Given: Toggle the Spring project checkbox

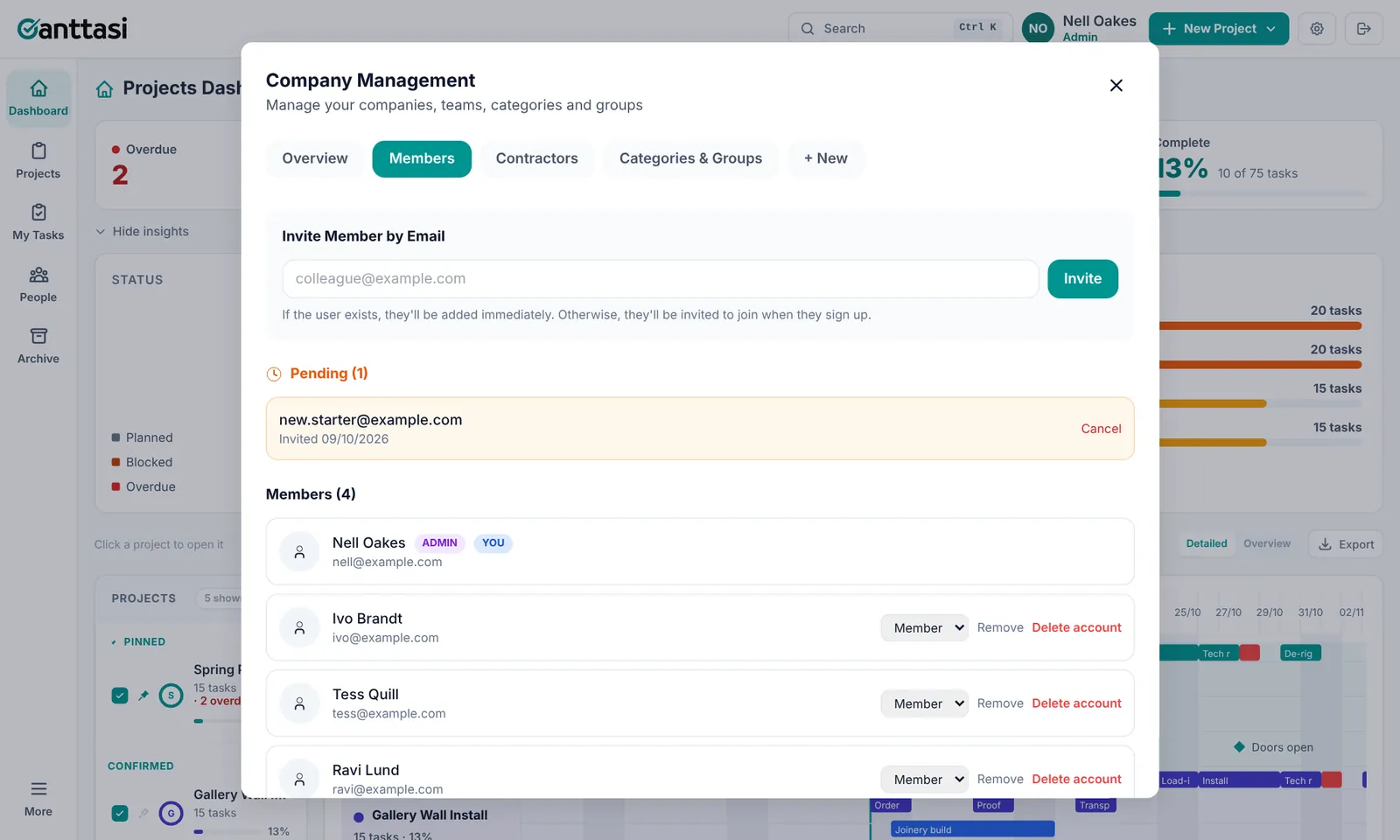Looking at the screenshot, I should [120, 696].
